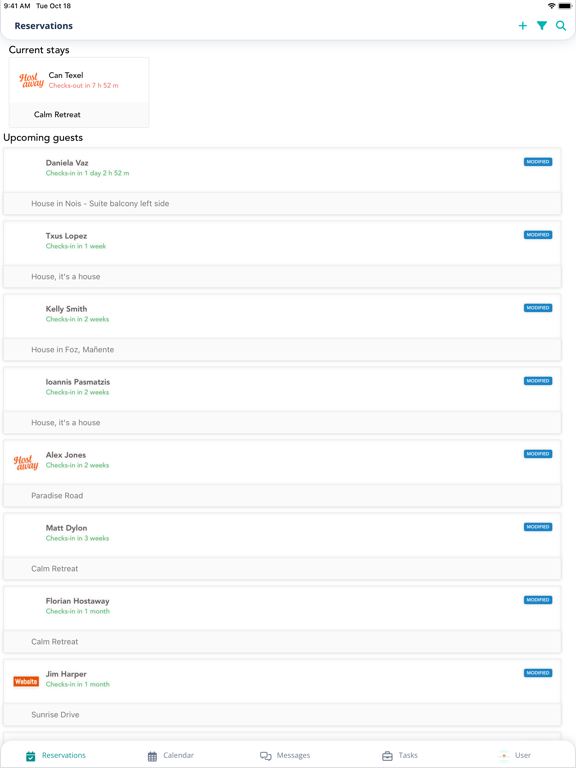This screenshot has width=576, height=768.
Task: Click 'House in Nois - Suite balcony left side'
Action: pos(100,203)
